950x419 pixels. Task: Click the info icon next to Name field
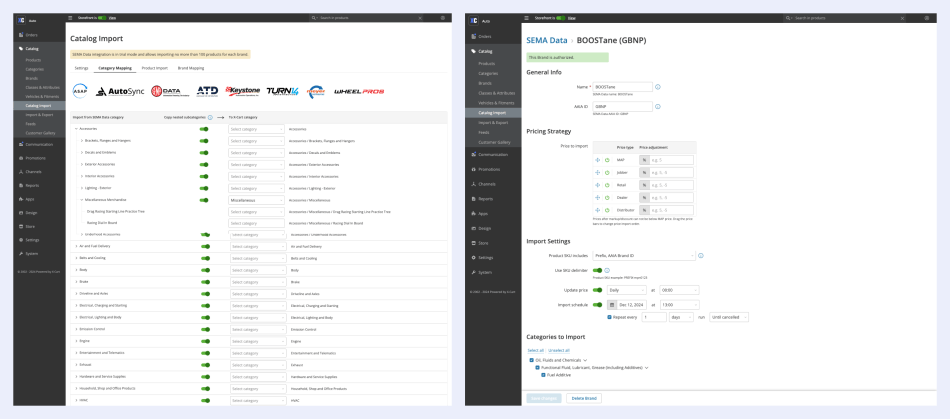[658, 87]
